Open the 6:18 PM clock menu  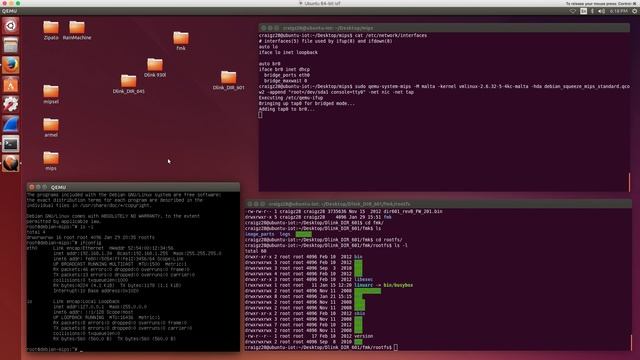pos(619,11)
